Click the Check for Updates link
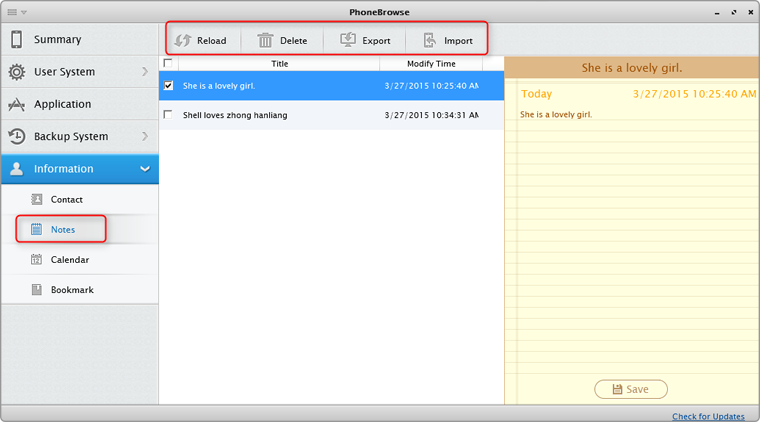 [x=708, y=416]
